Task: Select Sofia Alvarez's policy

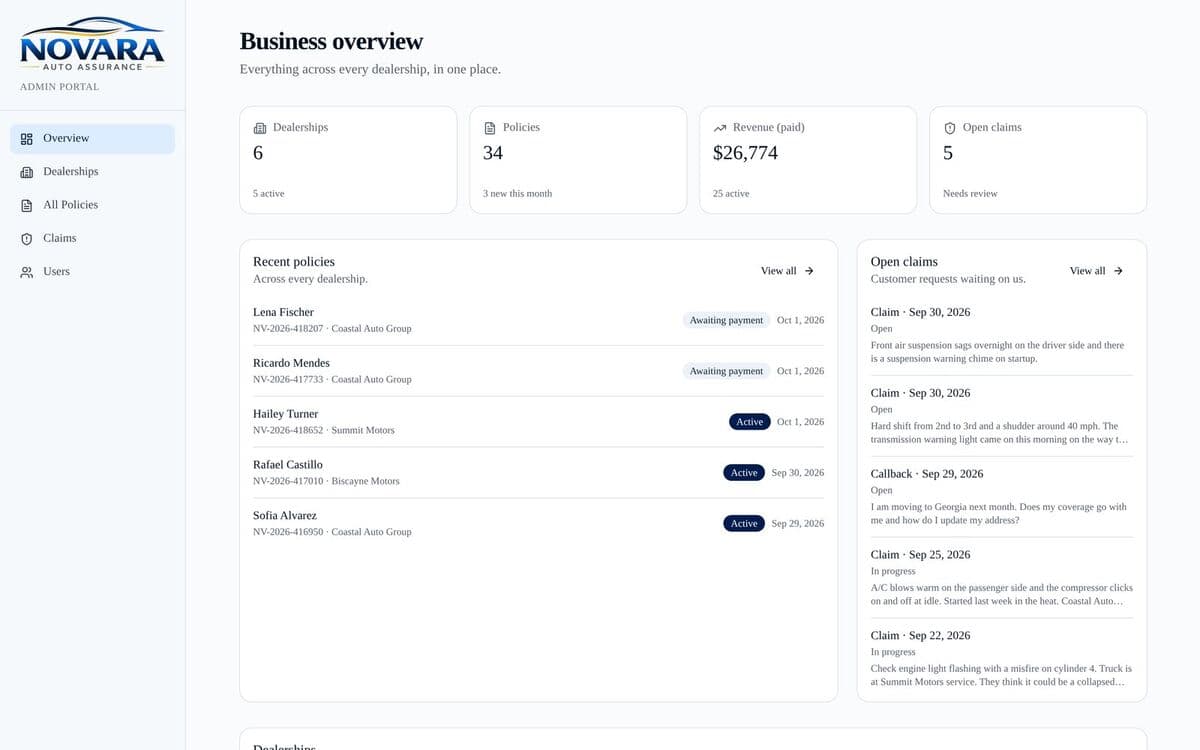Action: point(538,524)
